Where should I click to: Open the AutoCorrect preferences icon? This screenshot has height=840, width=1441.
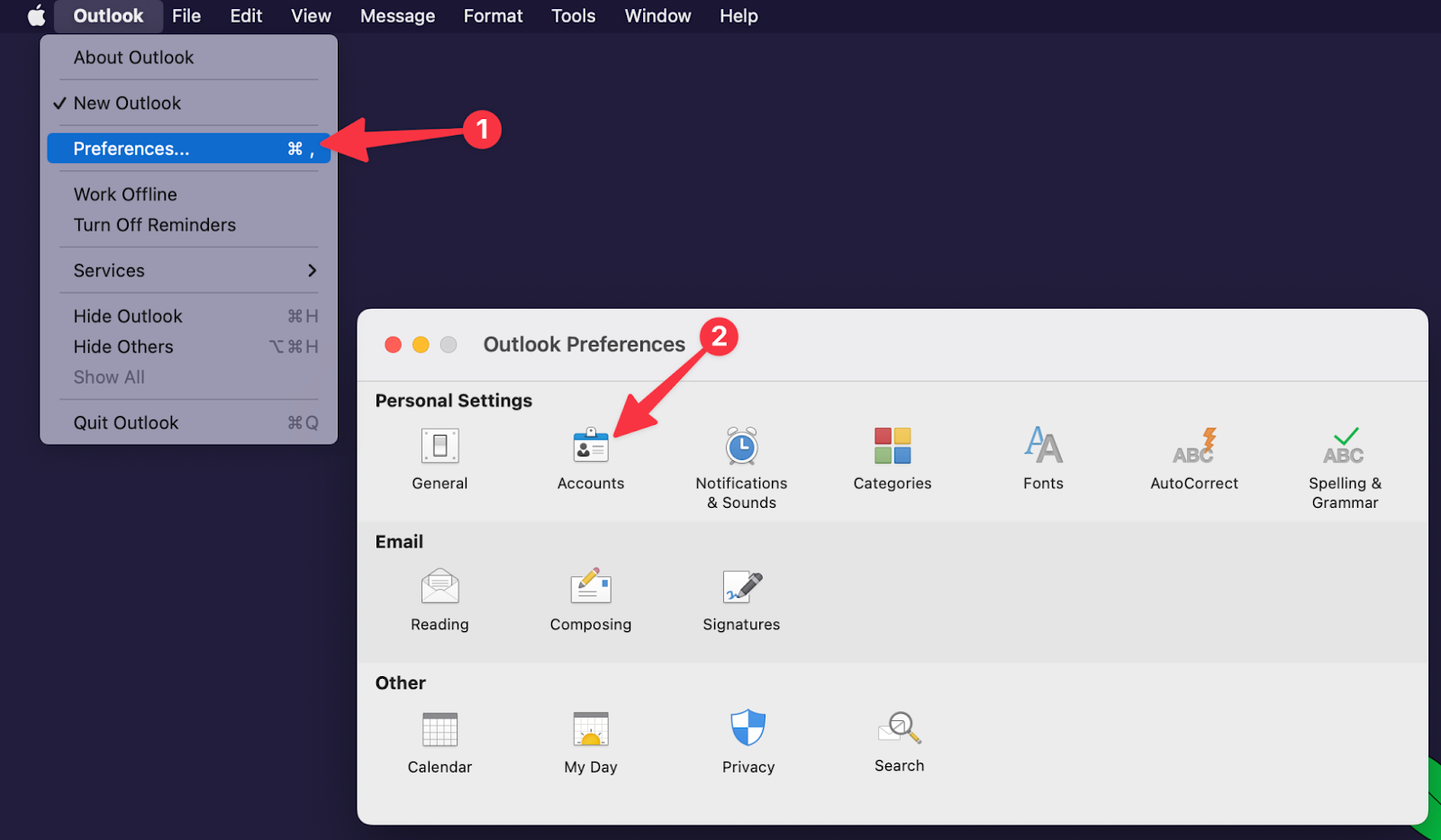pos(1194,446)
